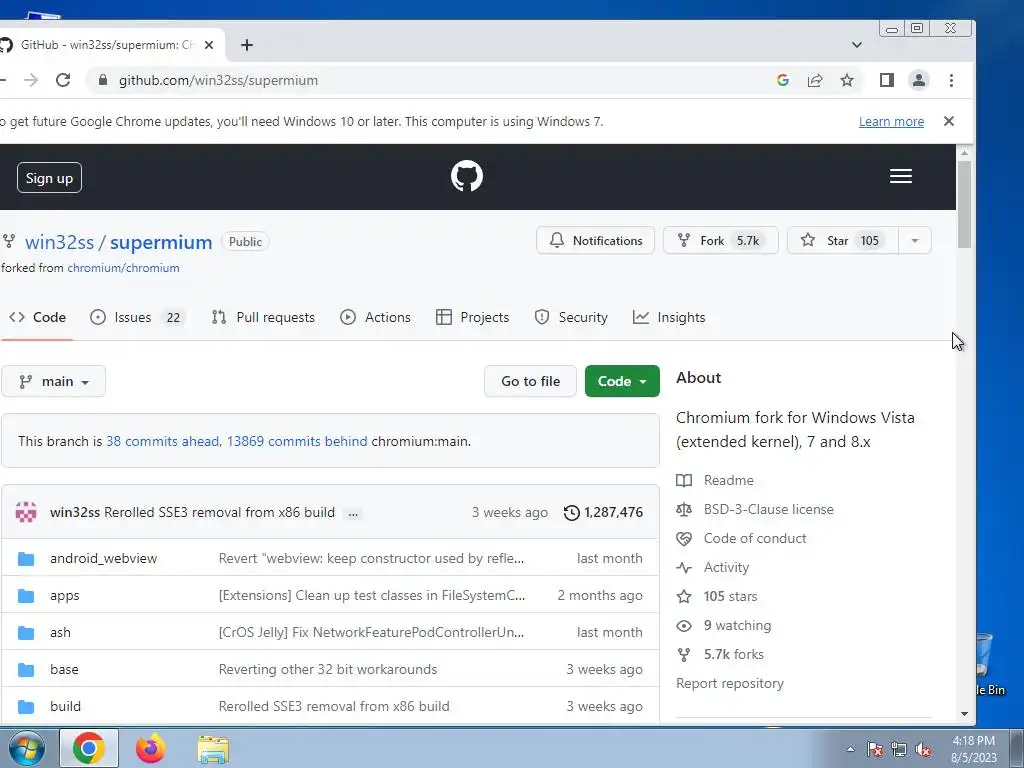Image resolution: width=1024 pixels, height=768 pixels.
Task: Click scrollbar down arrow
Action: (965, 714)
